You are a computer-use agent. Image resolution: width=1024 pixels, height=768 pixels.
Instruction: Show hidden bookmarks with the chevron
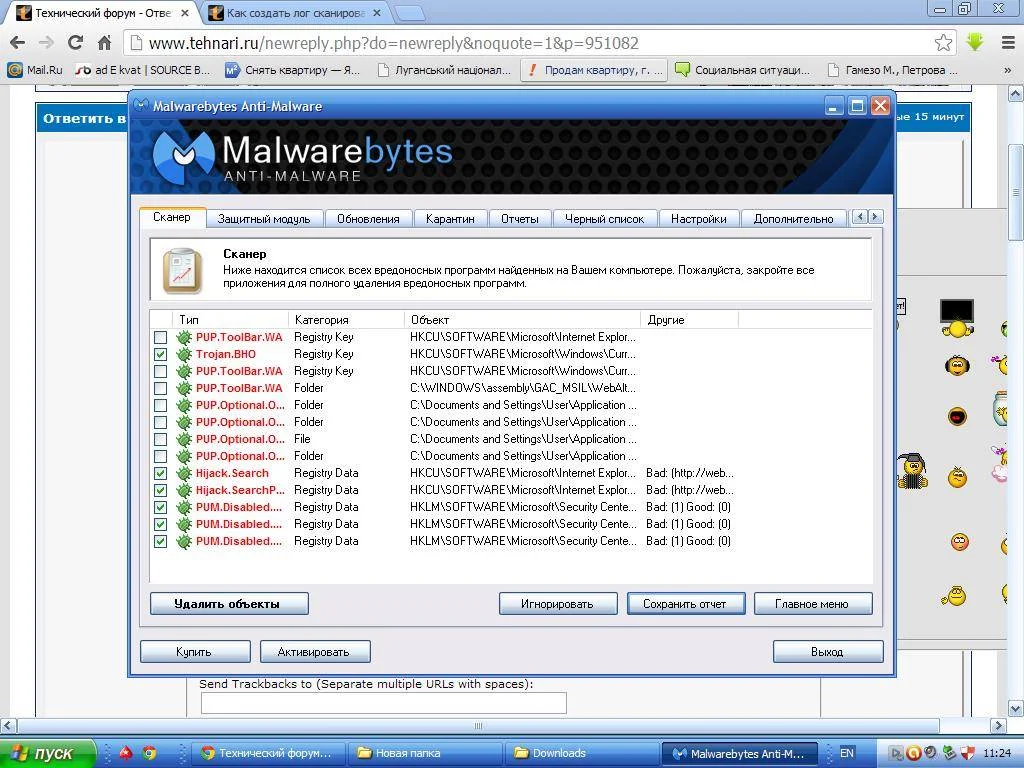click(1007, 70)
